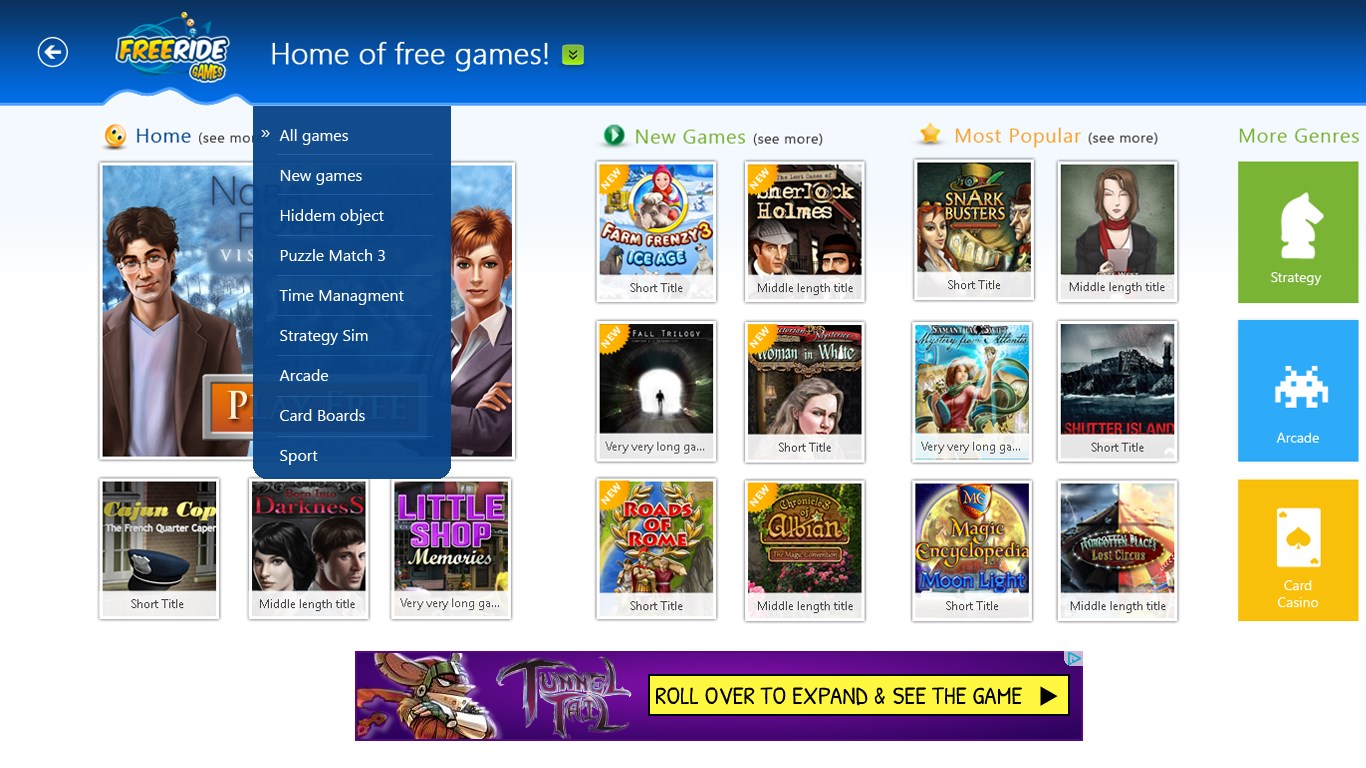Click the green play icon beside New Games

pos(613,136)
